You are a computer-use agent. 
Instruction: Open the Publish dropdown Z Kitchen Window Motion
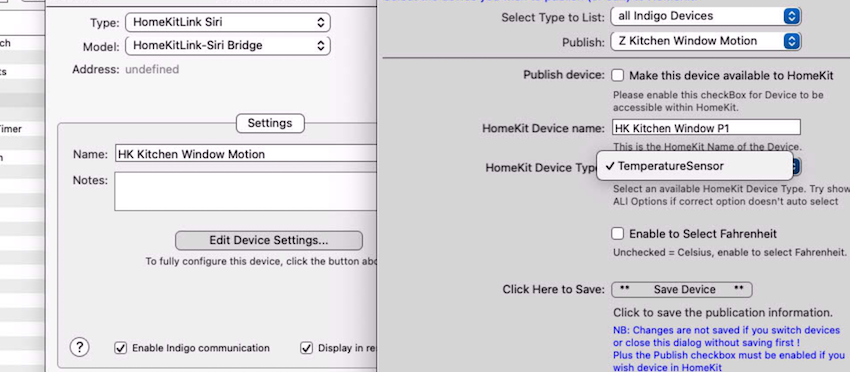tap(706, 41)
